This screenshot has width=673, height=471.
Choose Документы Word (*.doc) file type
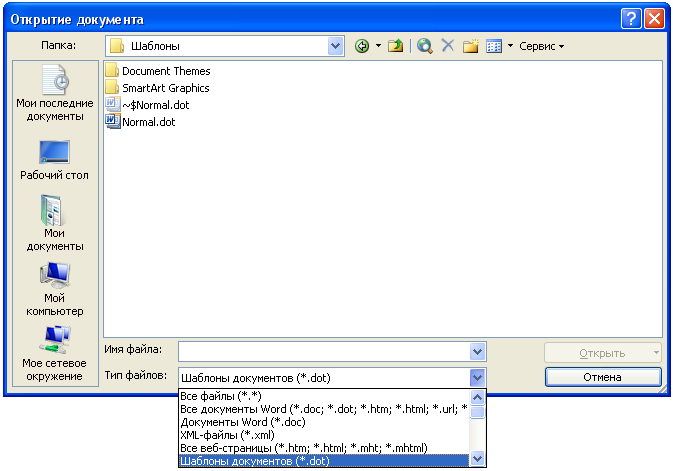pos(324,422)
